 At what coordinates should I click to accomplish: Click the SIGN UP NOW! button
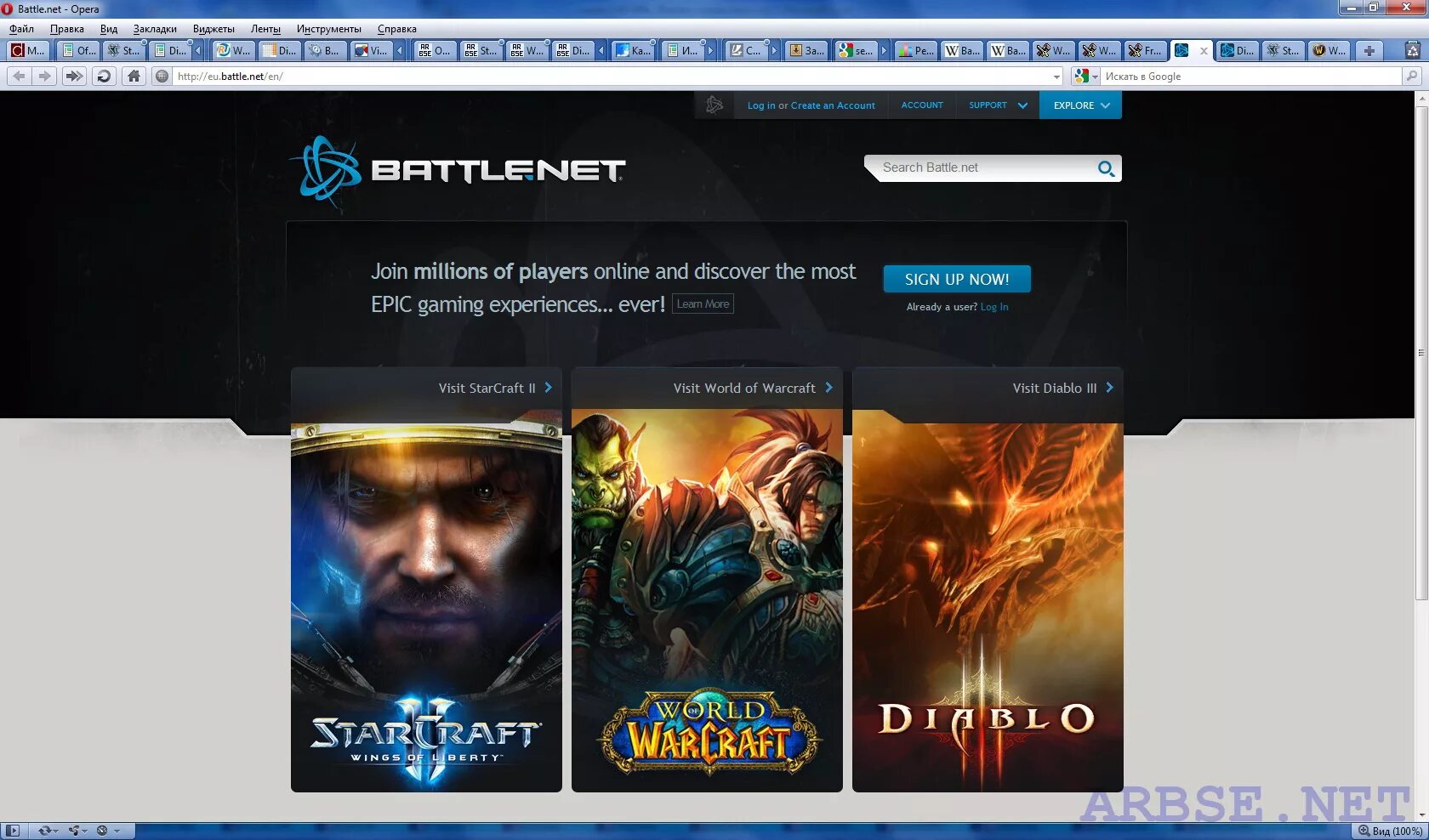pos(957,279)
